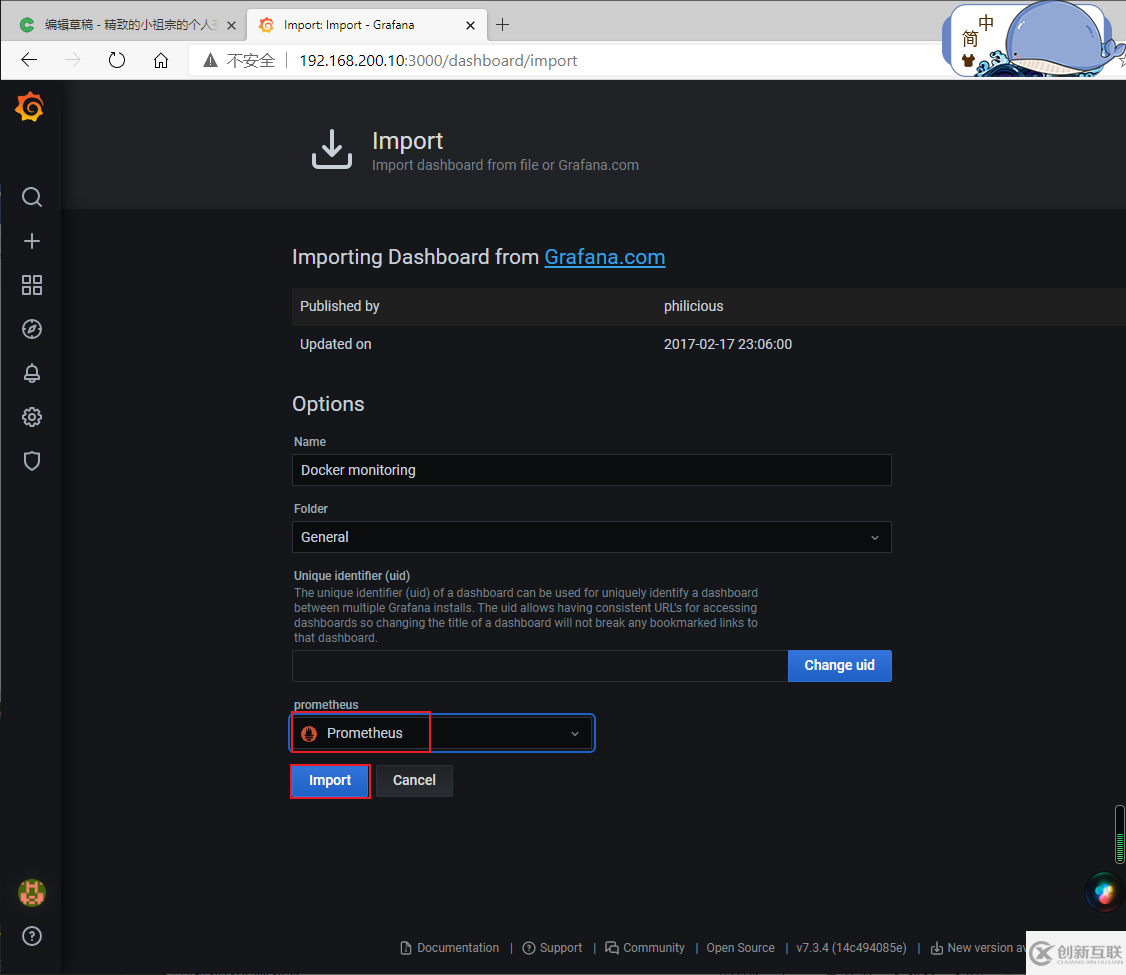Open the Community footer link
Viewport: 1126px width, 975px height.
point(645,948)
